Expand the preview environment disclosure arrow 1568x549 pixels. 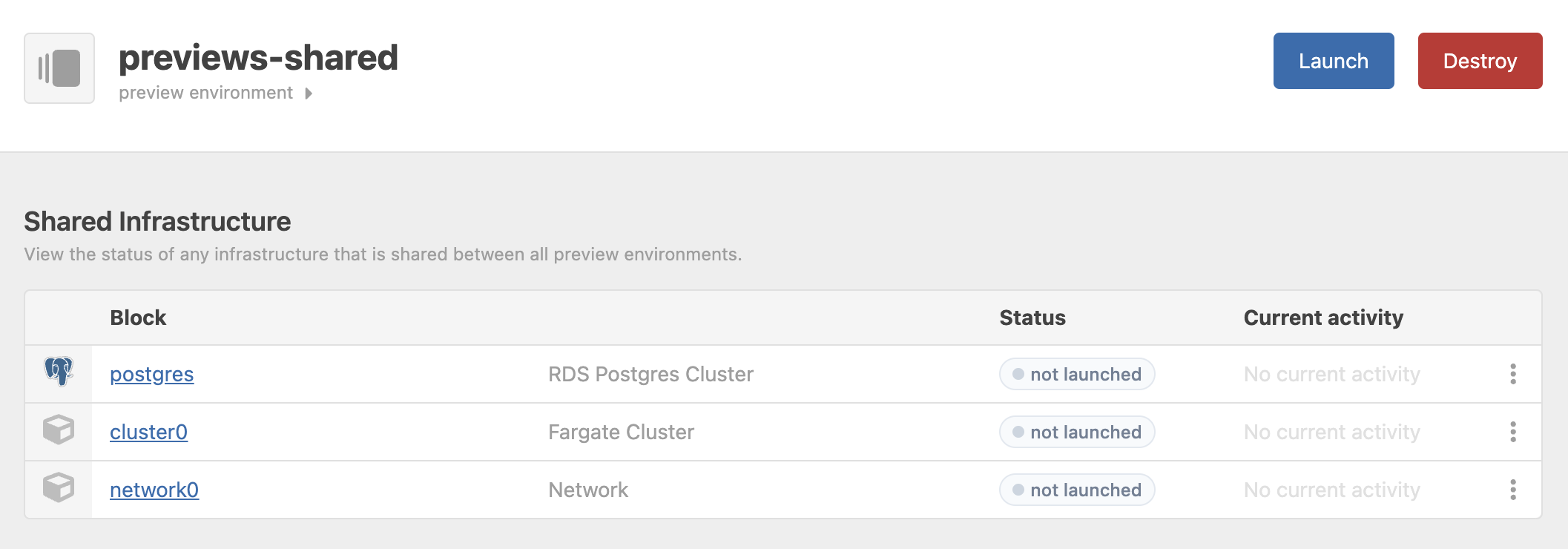309,93
